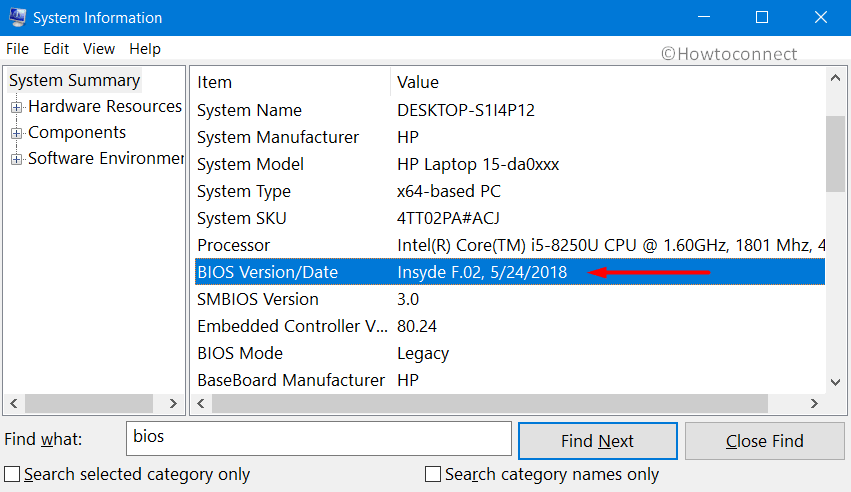Select the SMBIOS Version row
This screenshot has width=851, height=492.
point(510,299)
